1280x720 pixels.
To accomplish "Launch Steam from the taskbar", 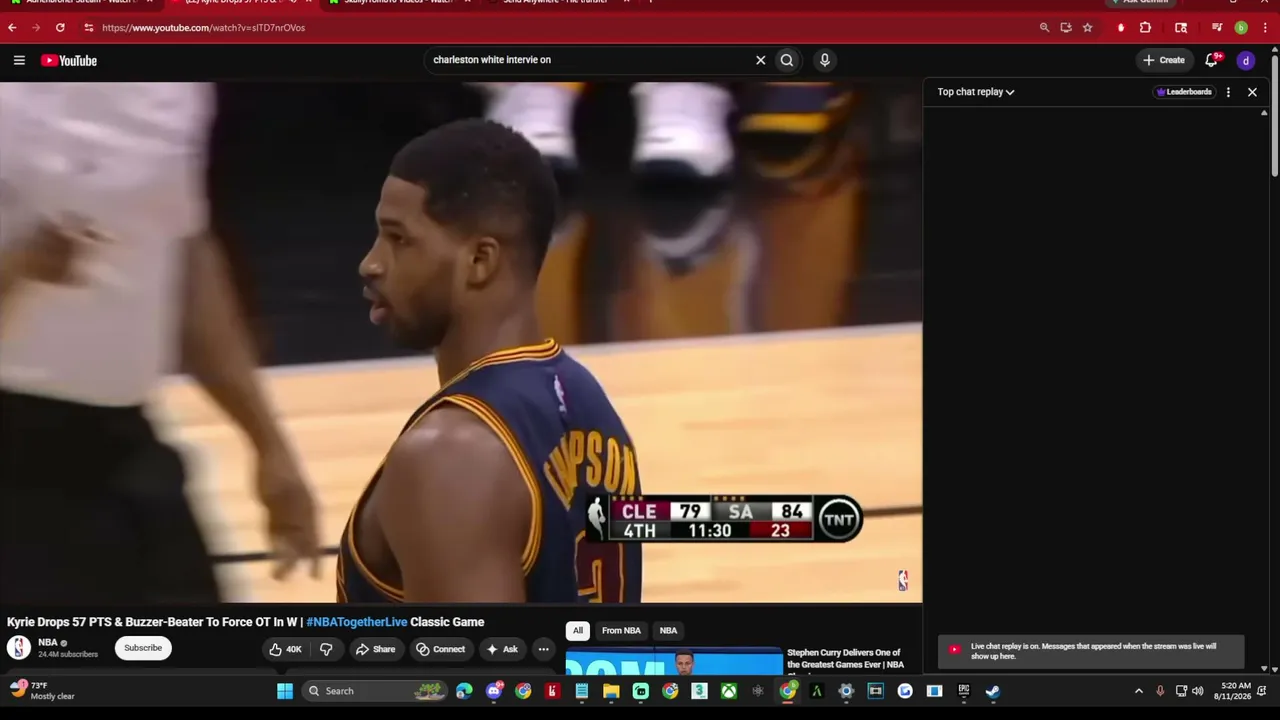I will click(993, 691).
